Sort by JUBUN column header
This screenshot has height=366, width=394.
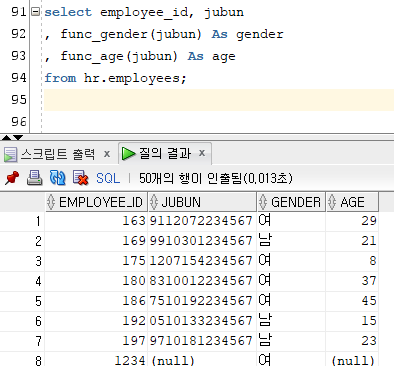[202, 202]
